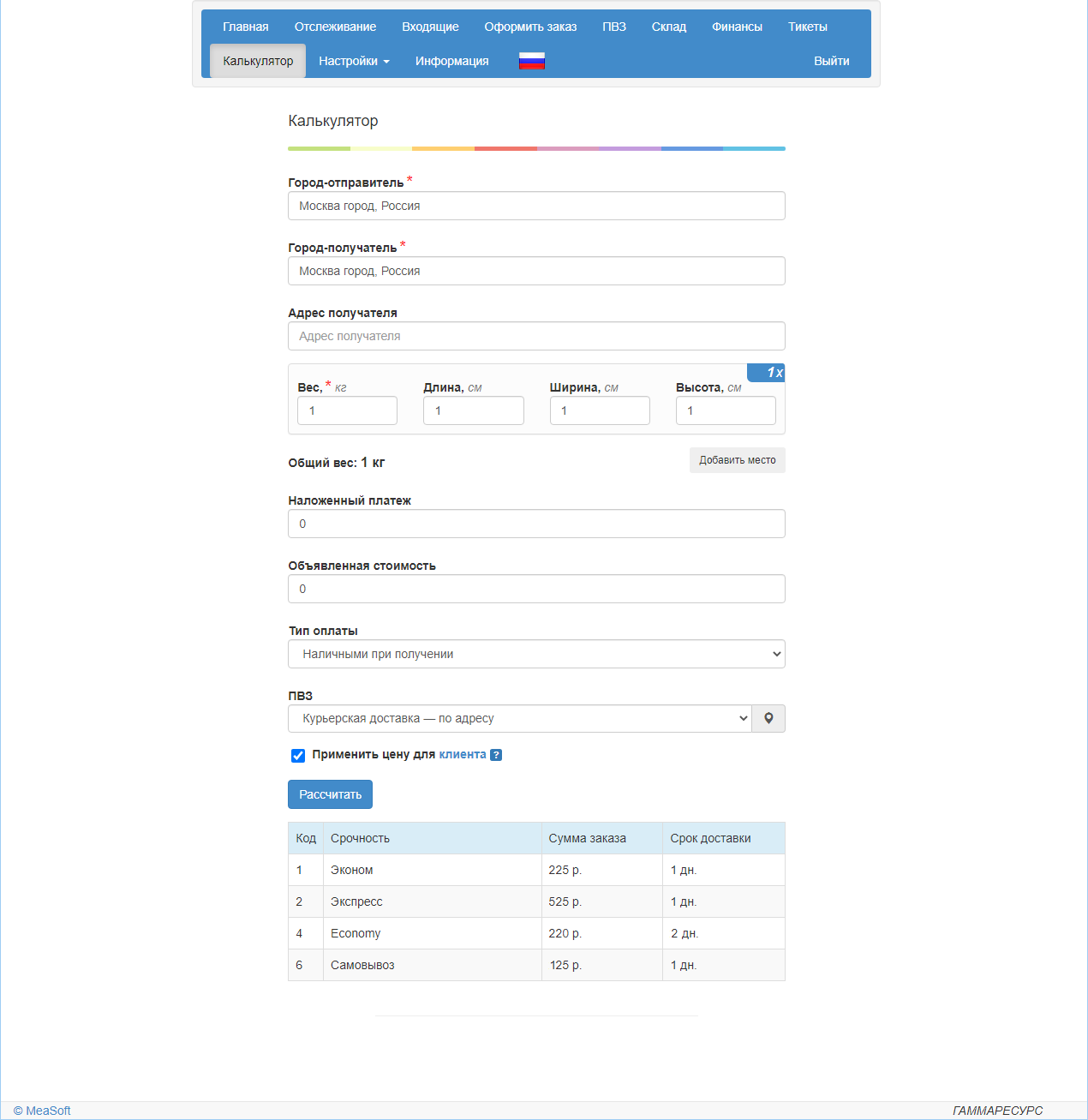Click the Выйти logout link
1088x1120 pixels.
coord(832,61)
